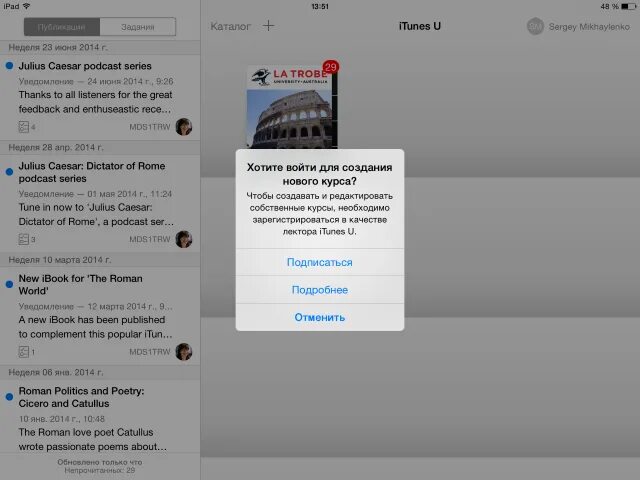Open Roman Politics and Poetry post

click(x=100, y=416)
